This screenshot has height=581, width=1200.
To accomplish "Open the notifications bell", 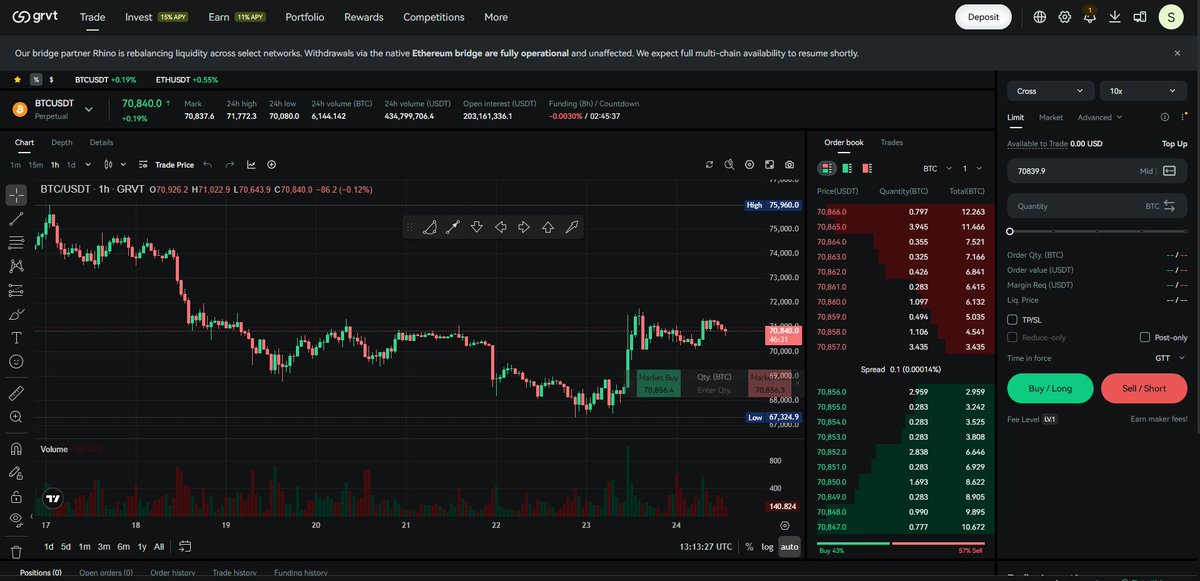I will point(1090,17).
